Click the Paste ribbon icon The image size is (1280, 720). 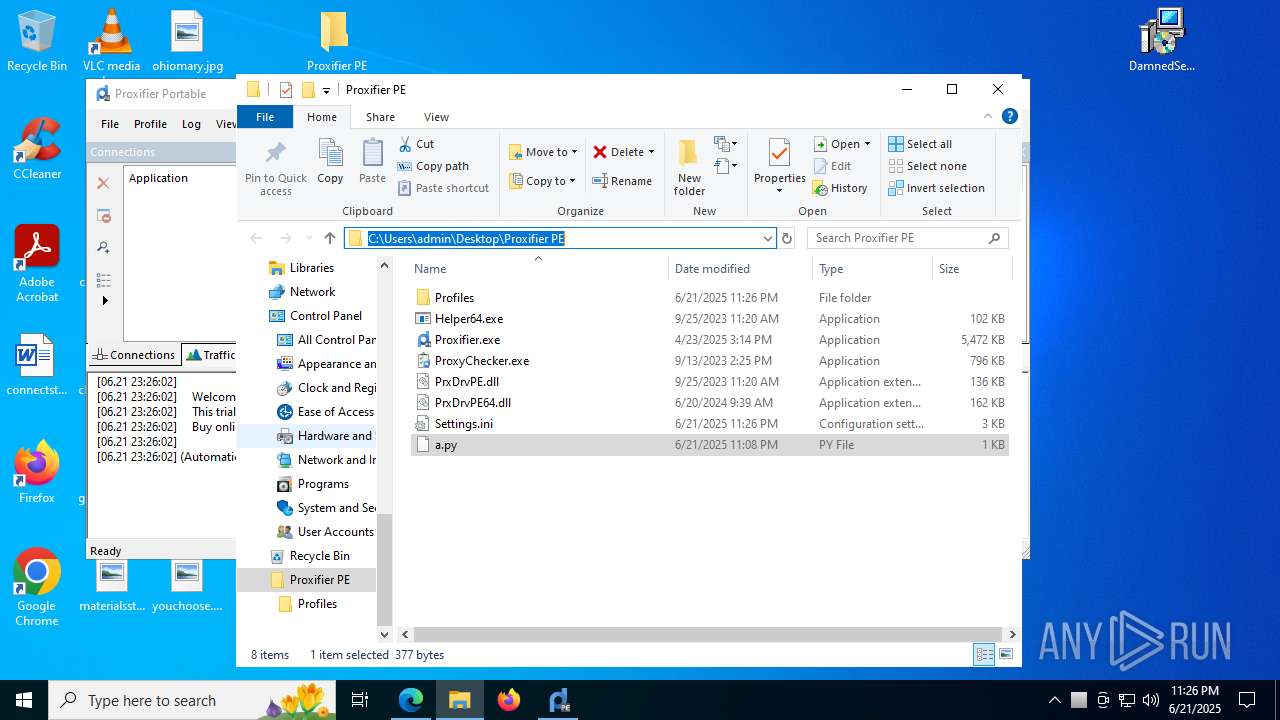(372, 162)
